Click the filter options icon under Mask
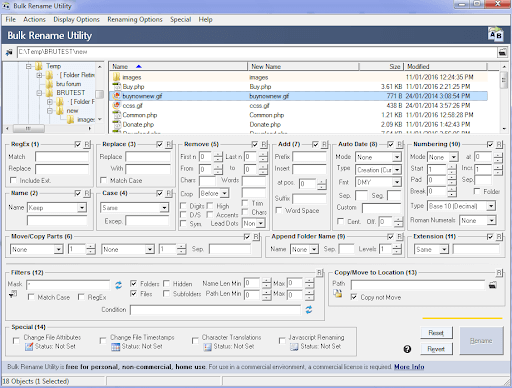Viewport: 512px width, 388px height. 13,294
